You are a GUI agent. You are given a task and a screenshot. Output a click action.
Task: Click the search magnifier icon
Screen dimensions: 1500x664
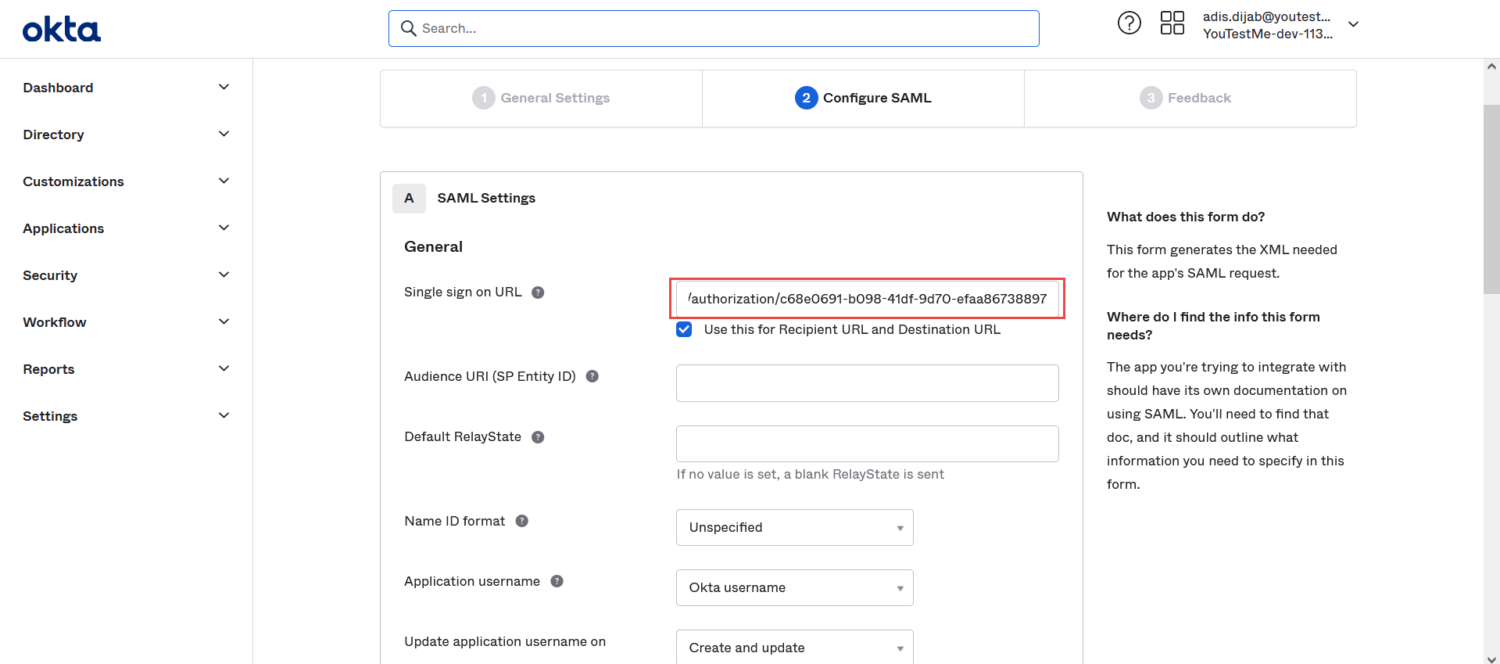click(408, 28)
